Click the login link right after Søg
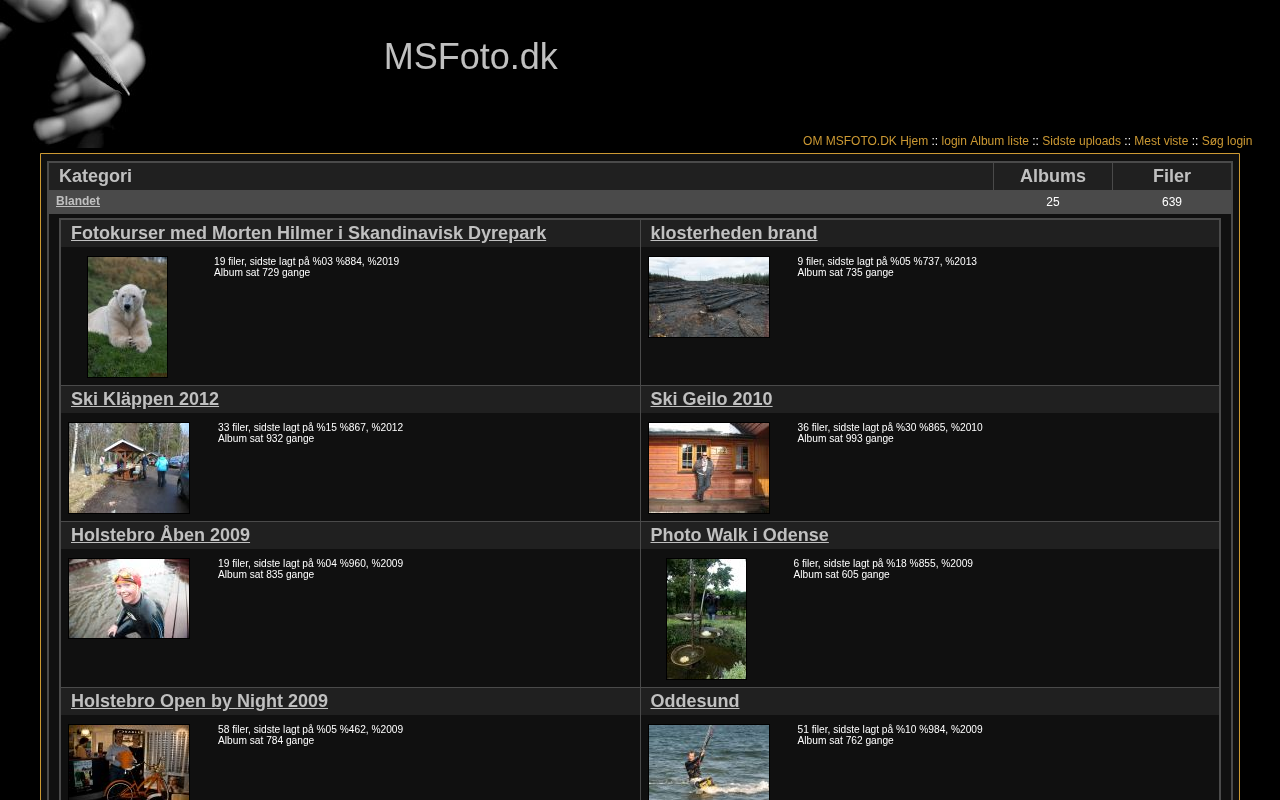This screenshot has width=1280, height=800. click(1240, 141)
